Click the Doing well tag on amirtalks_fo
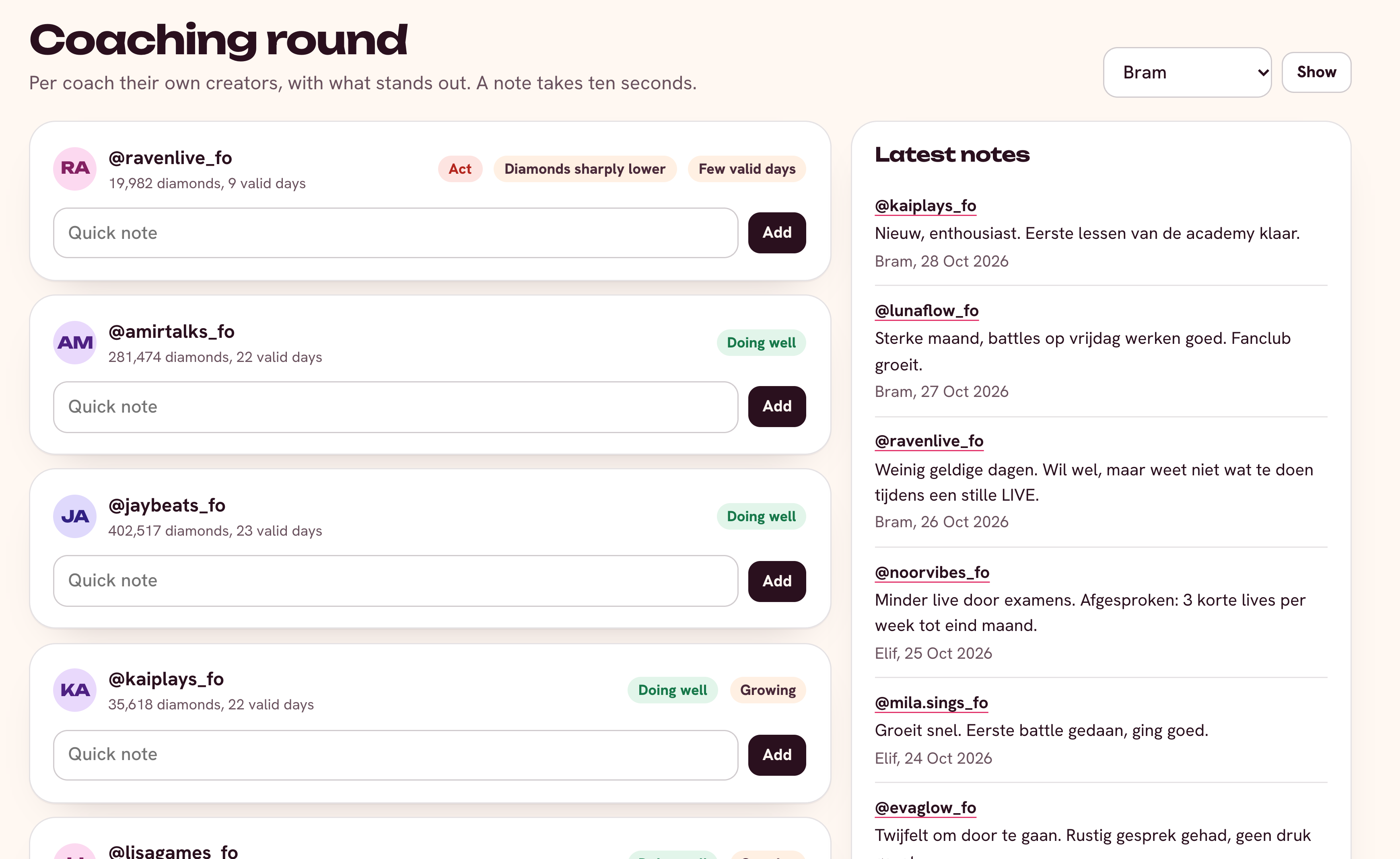1400x859 pixels. 761,343
